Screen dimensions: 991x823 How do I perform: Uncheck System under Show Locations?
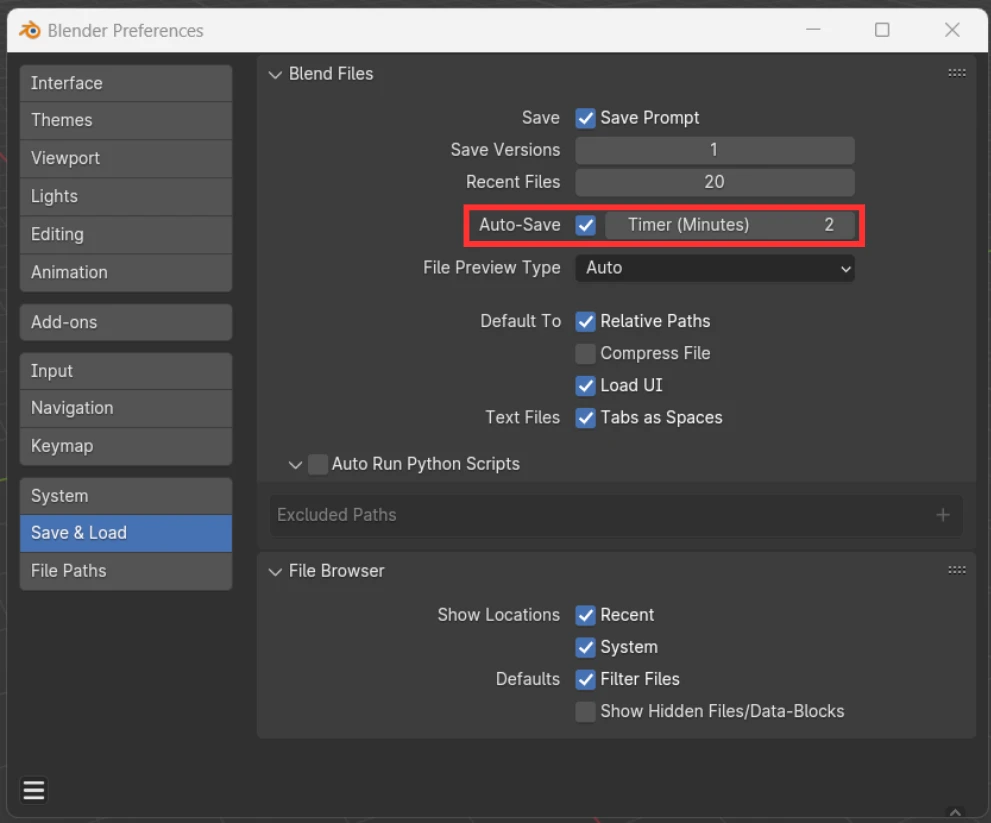(585, 648)
